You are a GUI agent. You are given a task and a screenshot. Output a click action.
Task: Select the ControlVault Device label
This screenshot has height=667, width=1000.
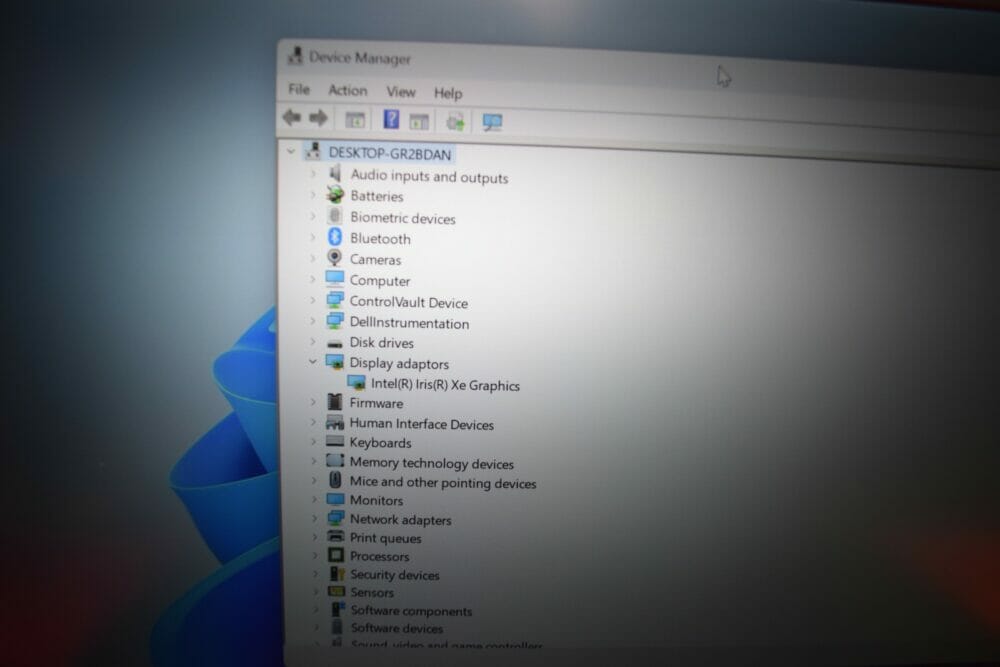(x=409, y=302)
